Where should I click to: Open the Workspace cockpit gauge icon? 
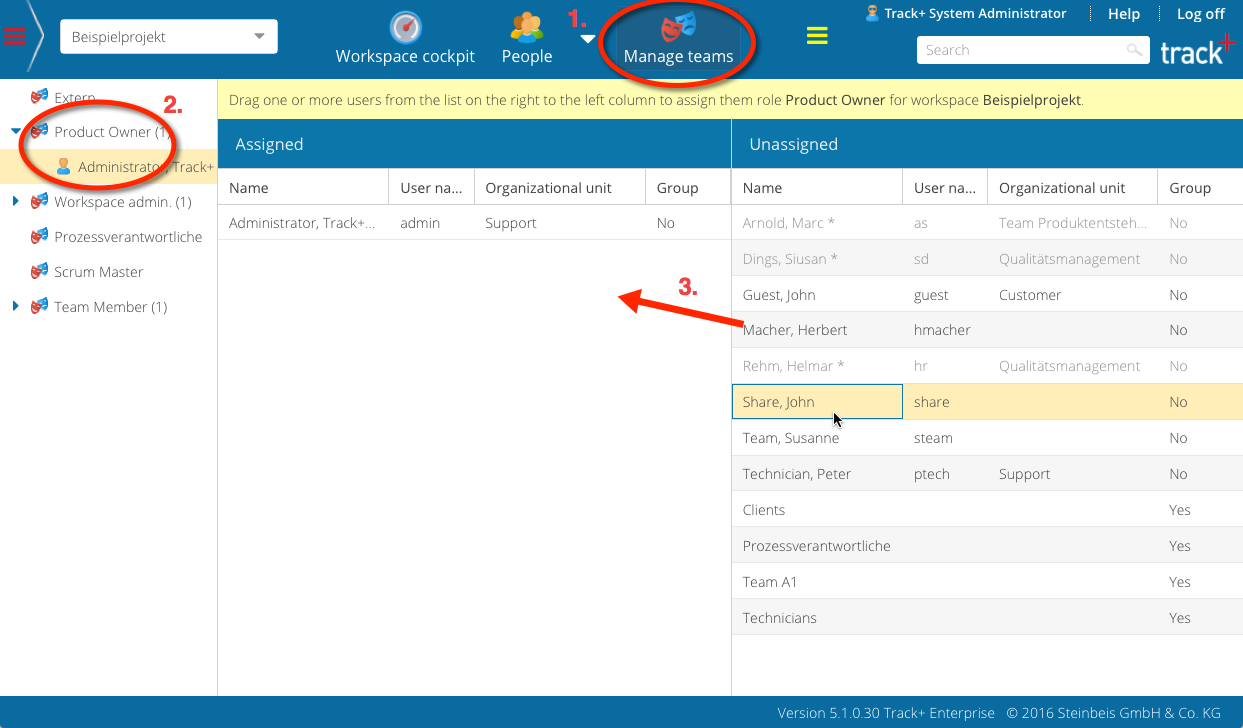tap(405, 27)
